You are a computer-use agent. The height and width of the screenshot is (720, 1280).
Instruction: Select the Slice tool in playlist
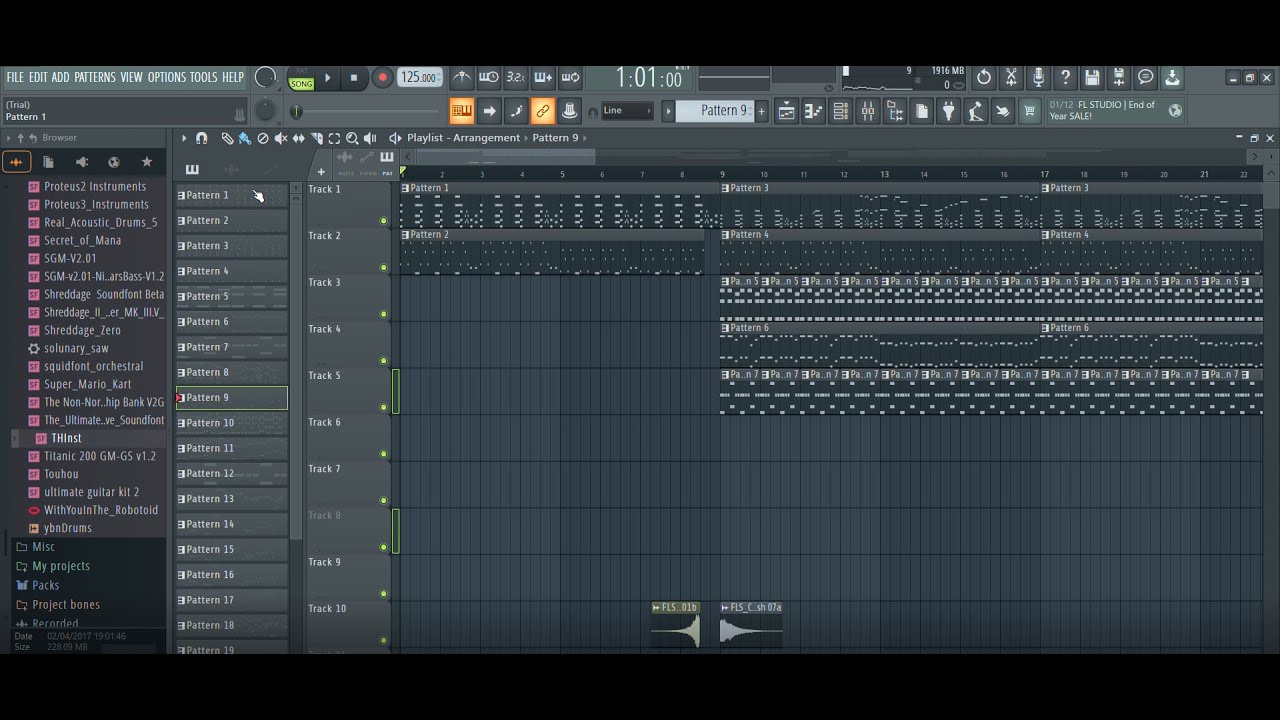317,138
